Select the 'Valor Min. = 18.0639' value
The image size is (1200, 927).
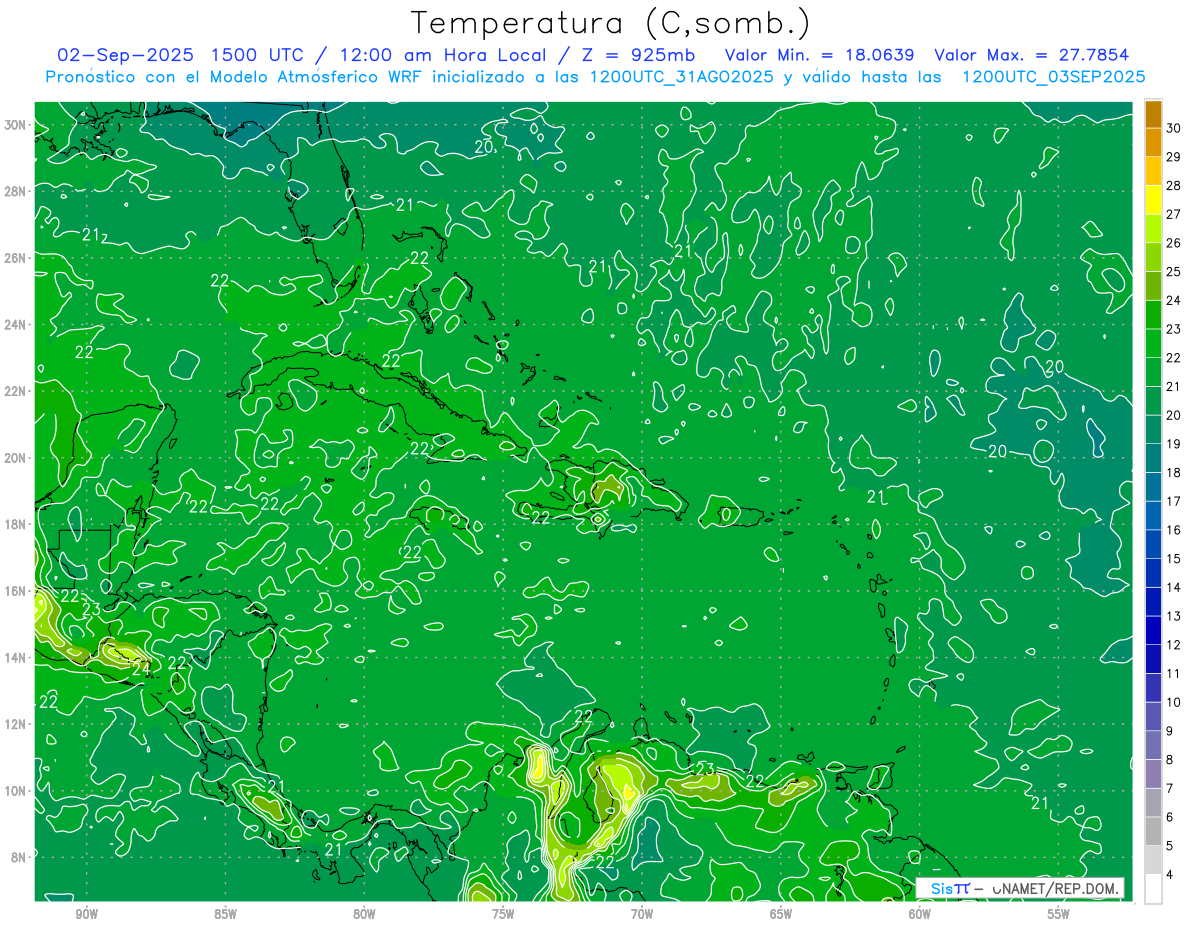[x=819, y=55]
